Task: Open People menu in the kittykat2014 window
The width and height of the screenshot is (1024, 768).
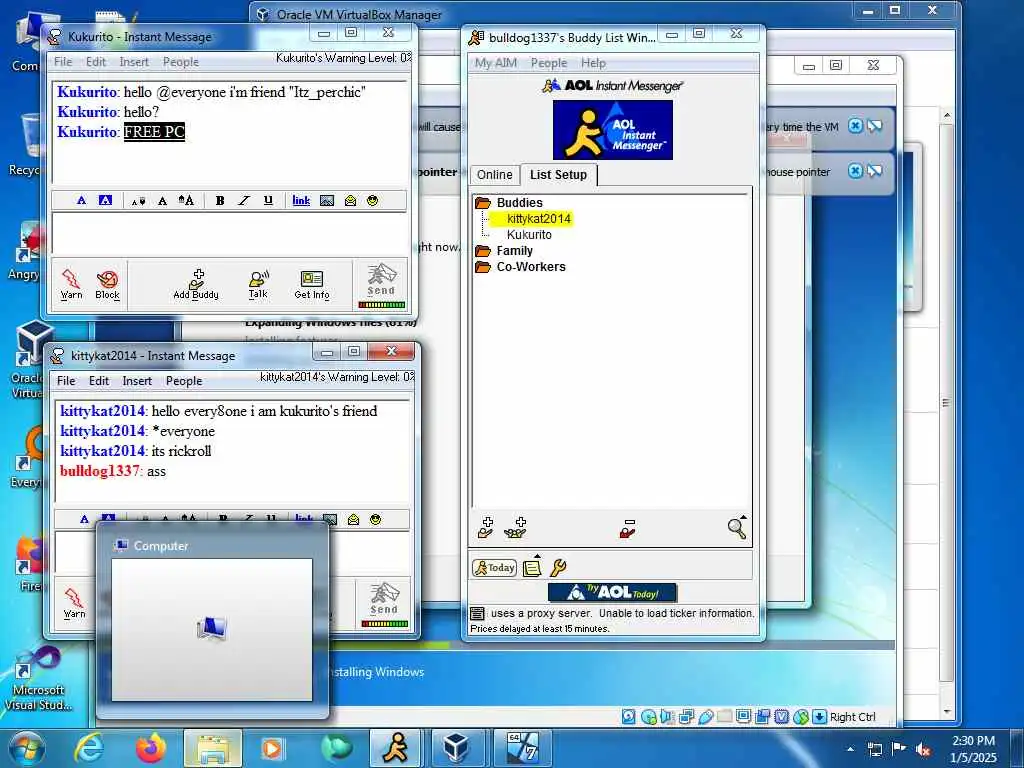Action: [184, 381]
